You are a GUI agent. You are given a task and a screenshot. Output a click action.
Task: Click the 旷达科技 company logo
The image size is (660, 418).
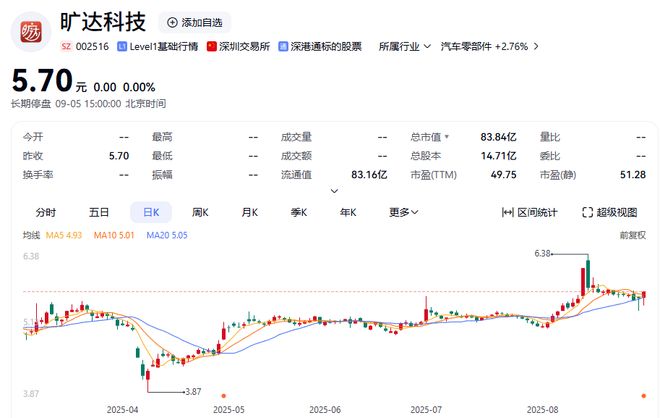[x=31, y=32]
